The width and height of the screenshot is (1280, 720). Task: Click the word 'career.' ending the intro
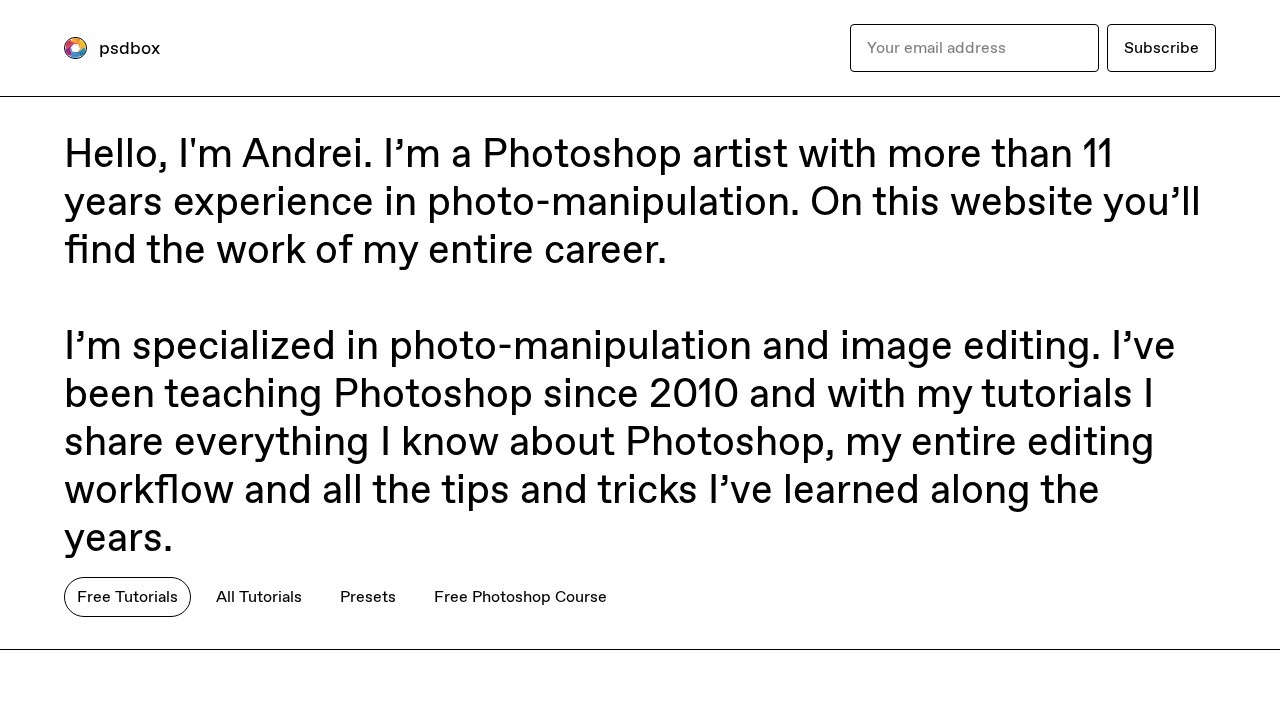point(604,250)
